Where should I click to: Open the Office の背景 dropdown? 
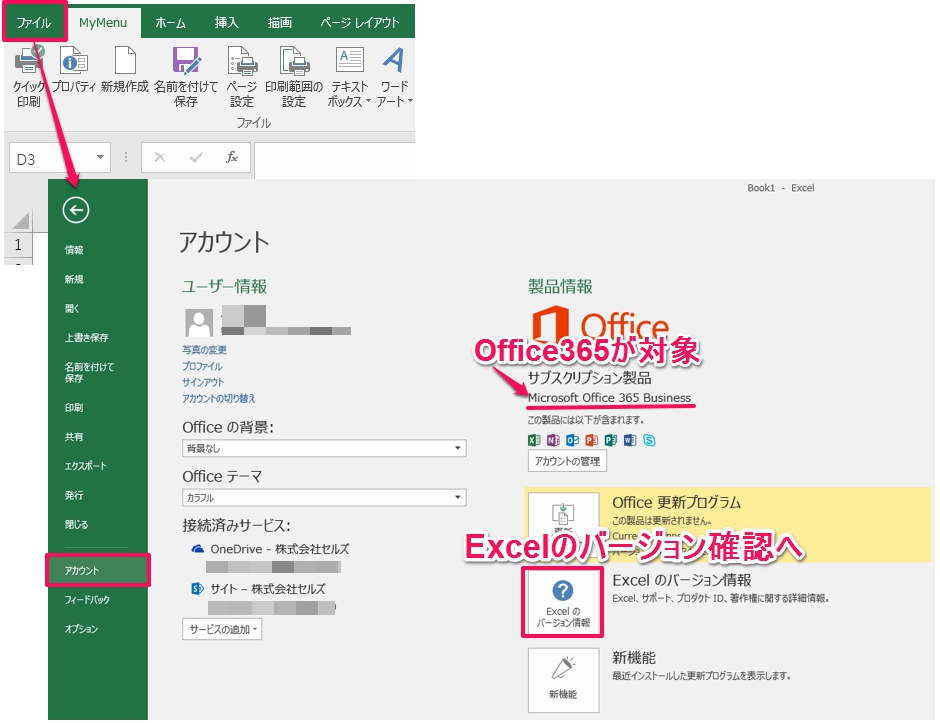pos(324,448)
